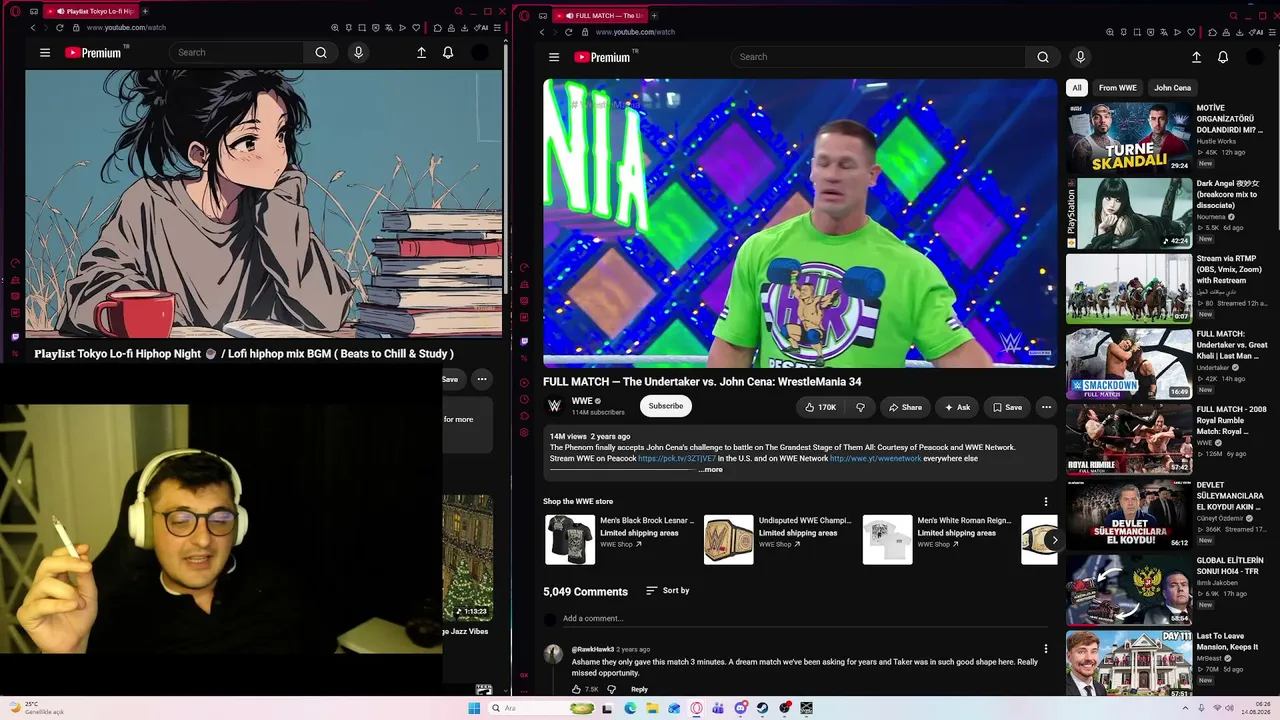Open File Explorer from the taskbar
Image resolution: width=1280 pixels, height=720 pixels.
coord(652,709)
